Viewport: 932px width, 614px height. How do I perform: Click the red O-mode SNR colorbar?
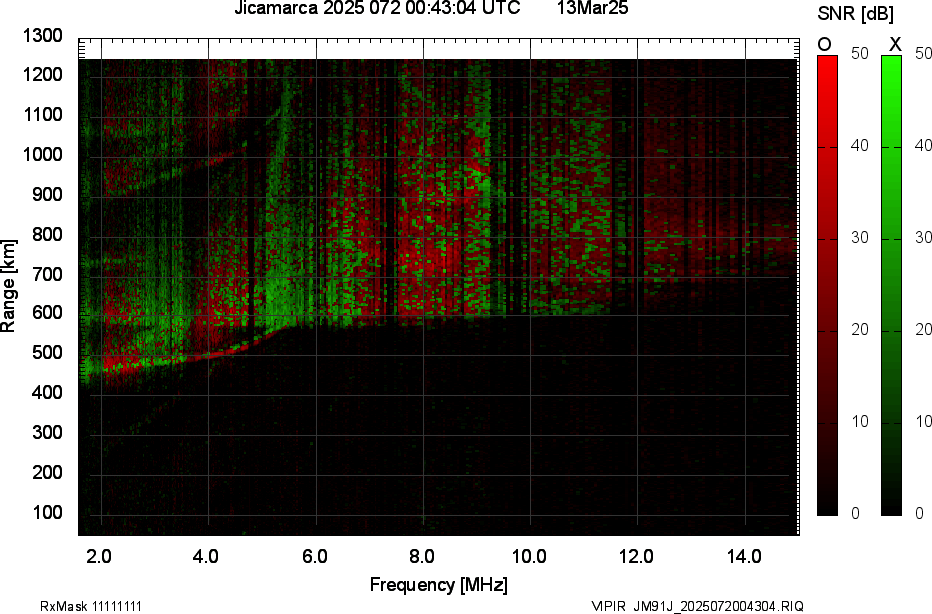pos(827,285)
